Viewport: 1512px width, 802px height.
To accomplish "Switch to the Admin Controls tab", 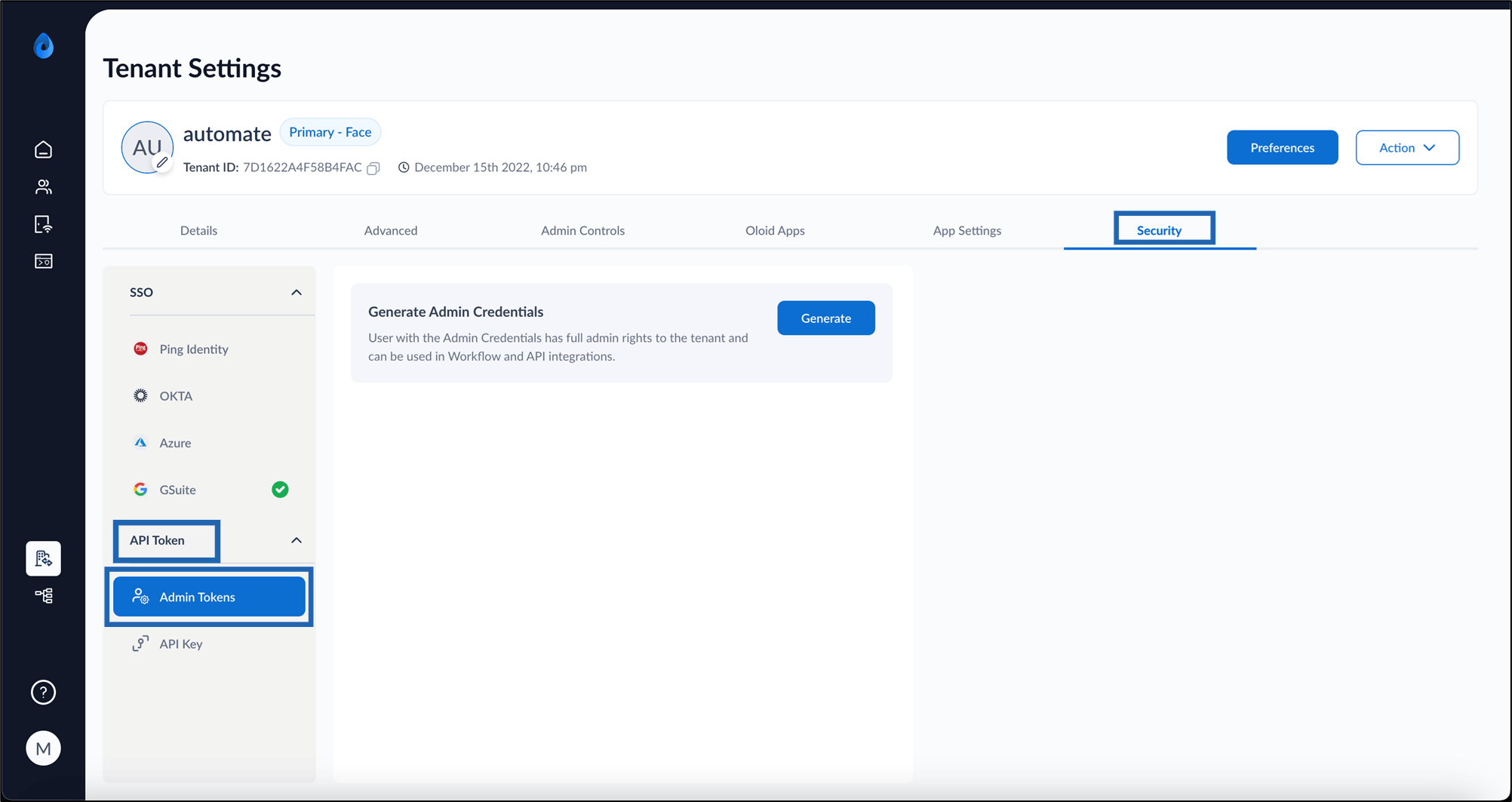I will click(582, 230).
